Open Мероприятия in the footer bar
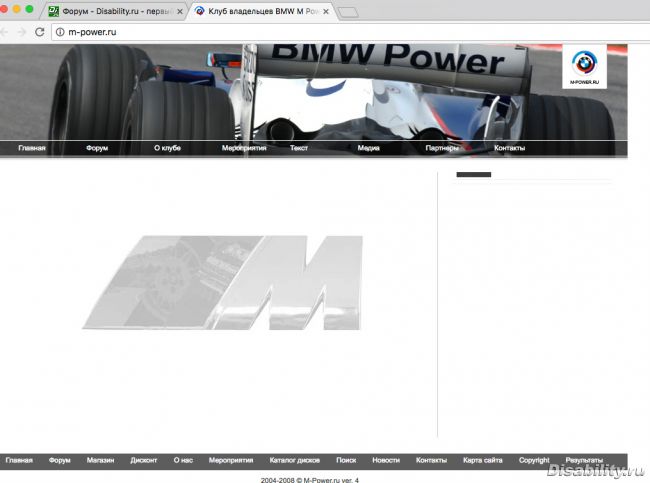This screenshot has width=650, height=483. 231,460
